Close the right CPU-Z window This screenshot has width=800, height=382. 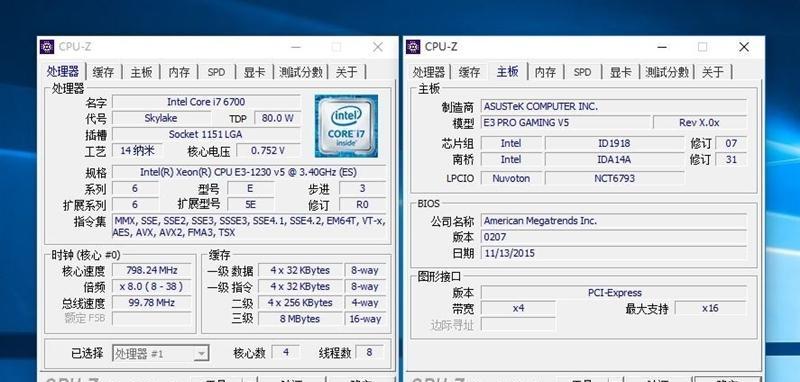(744, 47)
